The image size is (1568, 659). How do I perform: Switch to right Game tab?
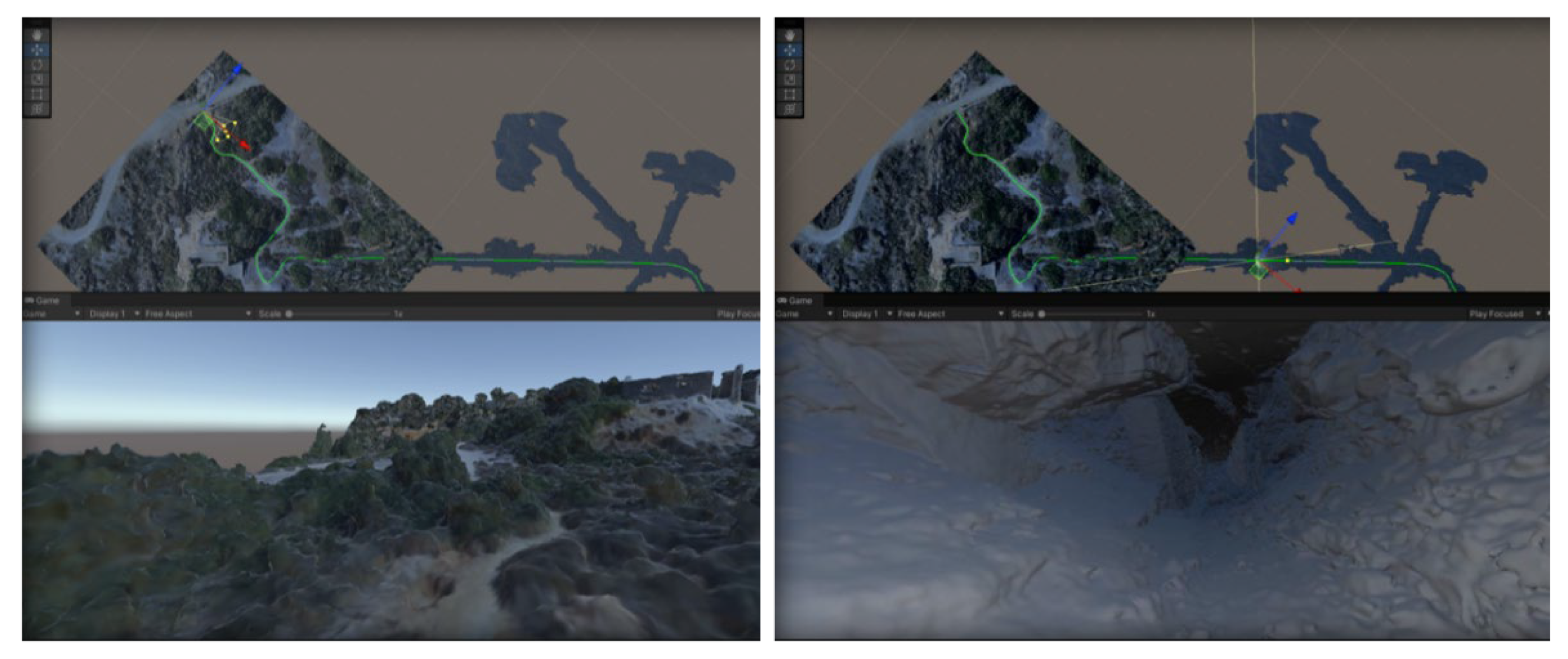[x=795, y=300]
